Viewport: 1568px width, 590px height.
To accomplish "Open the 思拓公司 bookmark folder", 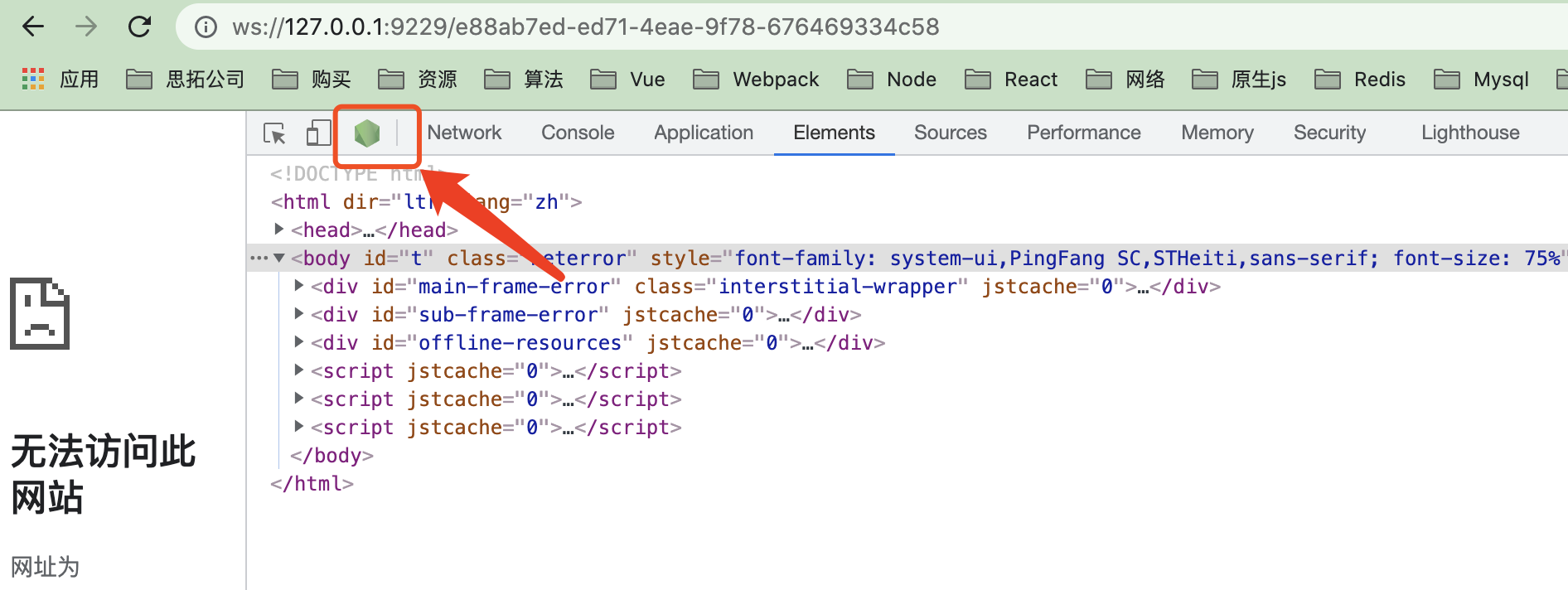I will pos(186,79).
